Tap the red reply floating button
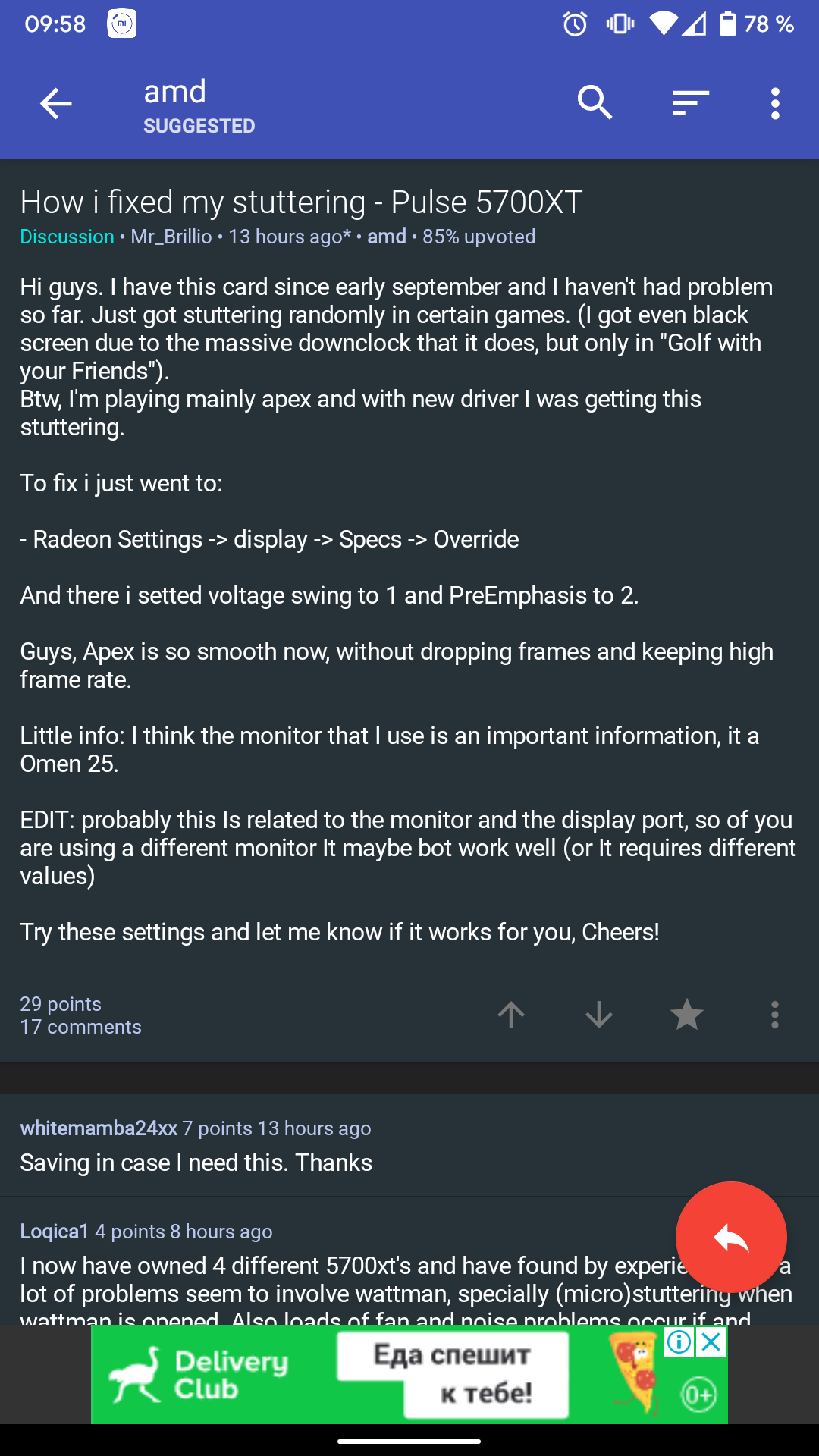This screenshot has width=819, height=1456. pyautogui.click(x=731, y=1237)
